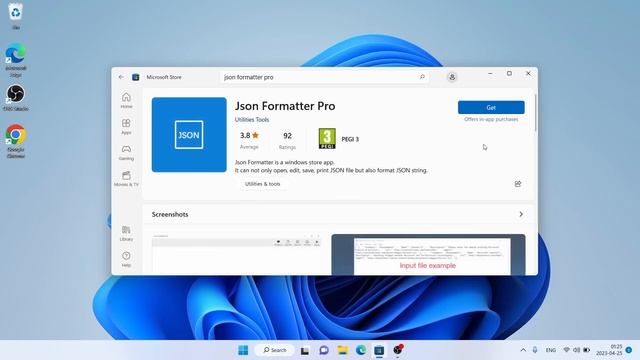
Task: Open the Recycle Bin desktop icon
Action: 16,16
